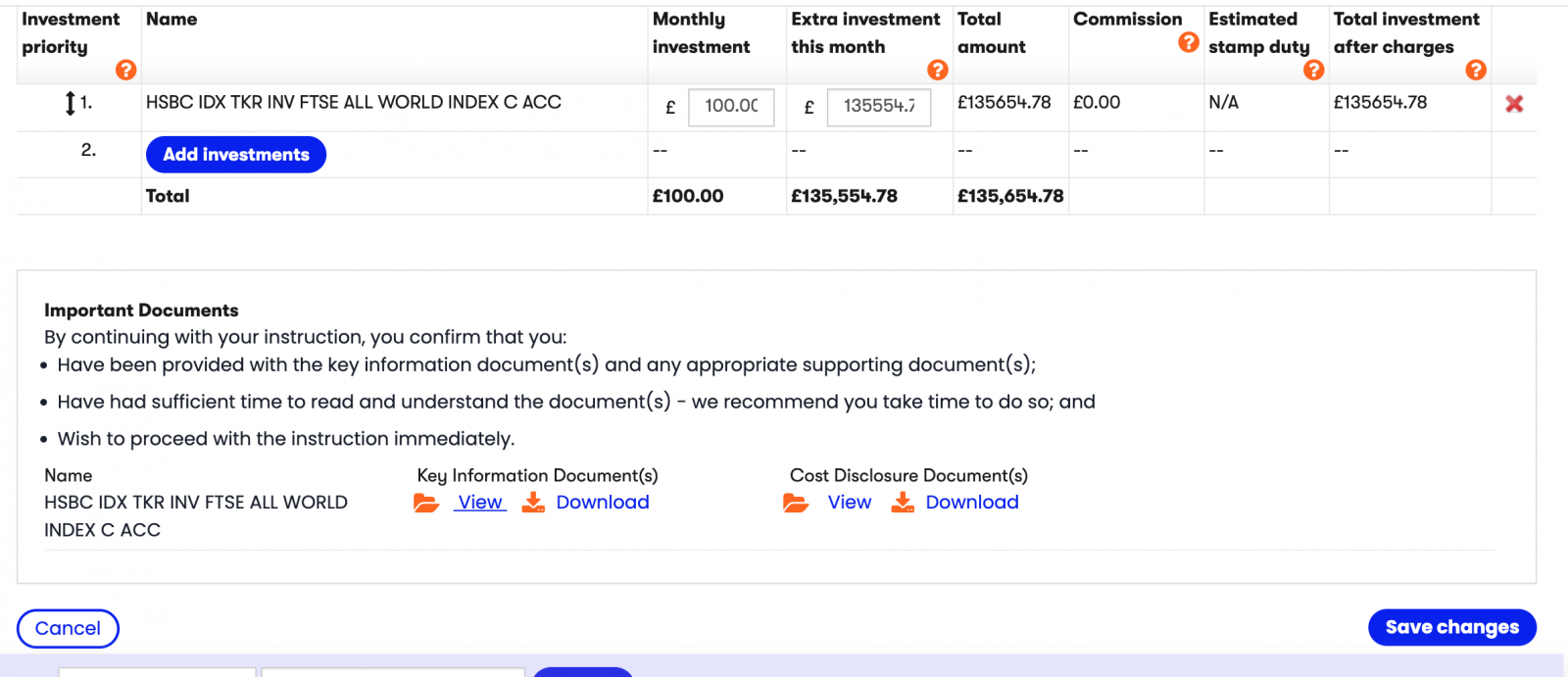Click Key Information Document folder icon
The width and height of the screenshot is (1568, 677).
(426, 503)
